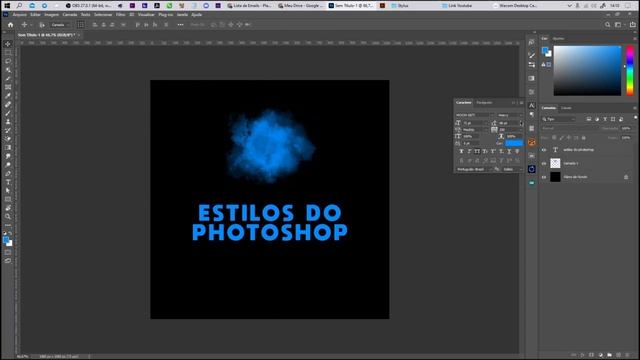Open the search icon at top right

click(x=607, y=25)
